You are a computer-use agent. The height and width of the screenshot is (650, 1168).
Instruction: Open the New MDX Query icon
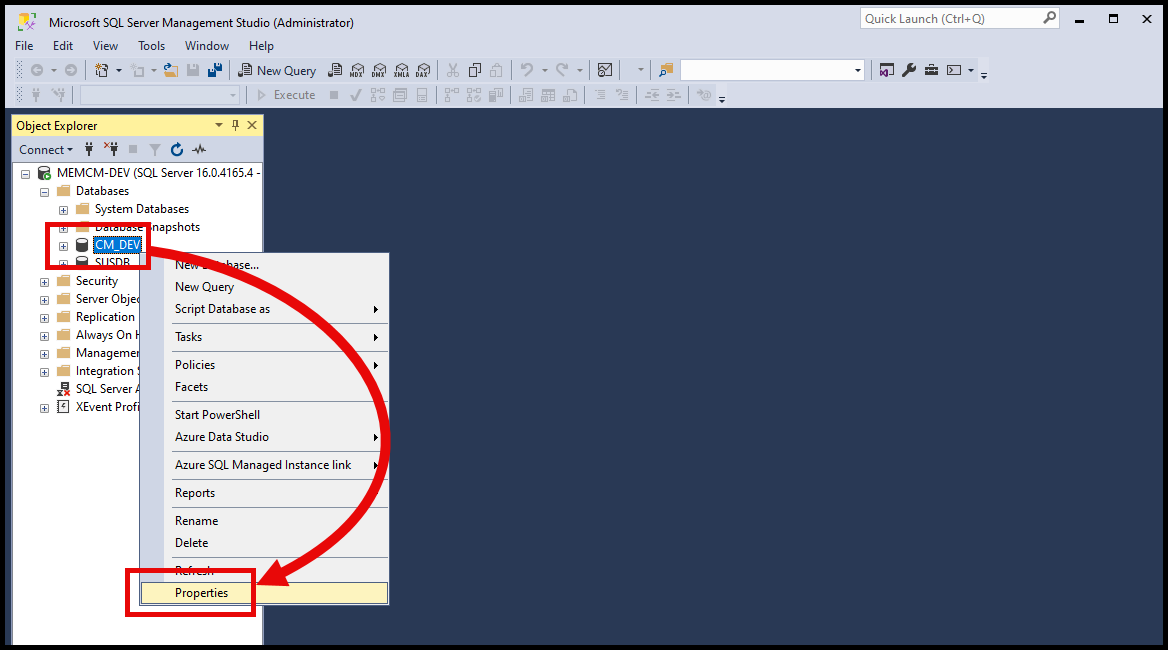click(x=355, y=70)
